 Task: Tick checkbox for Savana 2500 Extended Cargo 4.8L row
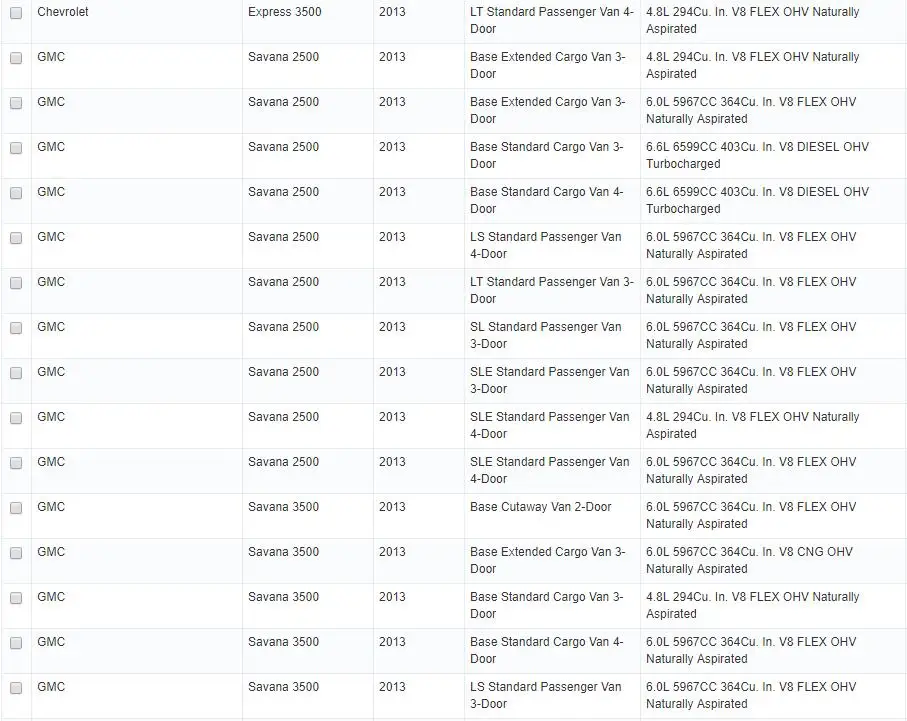[x=16, y=58]
